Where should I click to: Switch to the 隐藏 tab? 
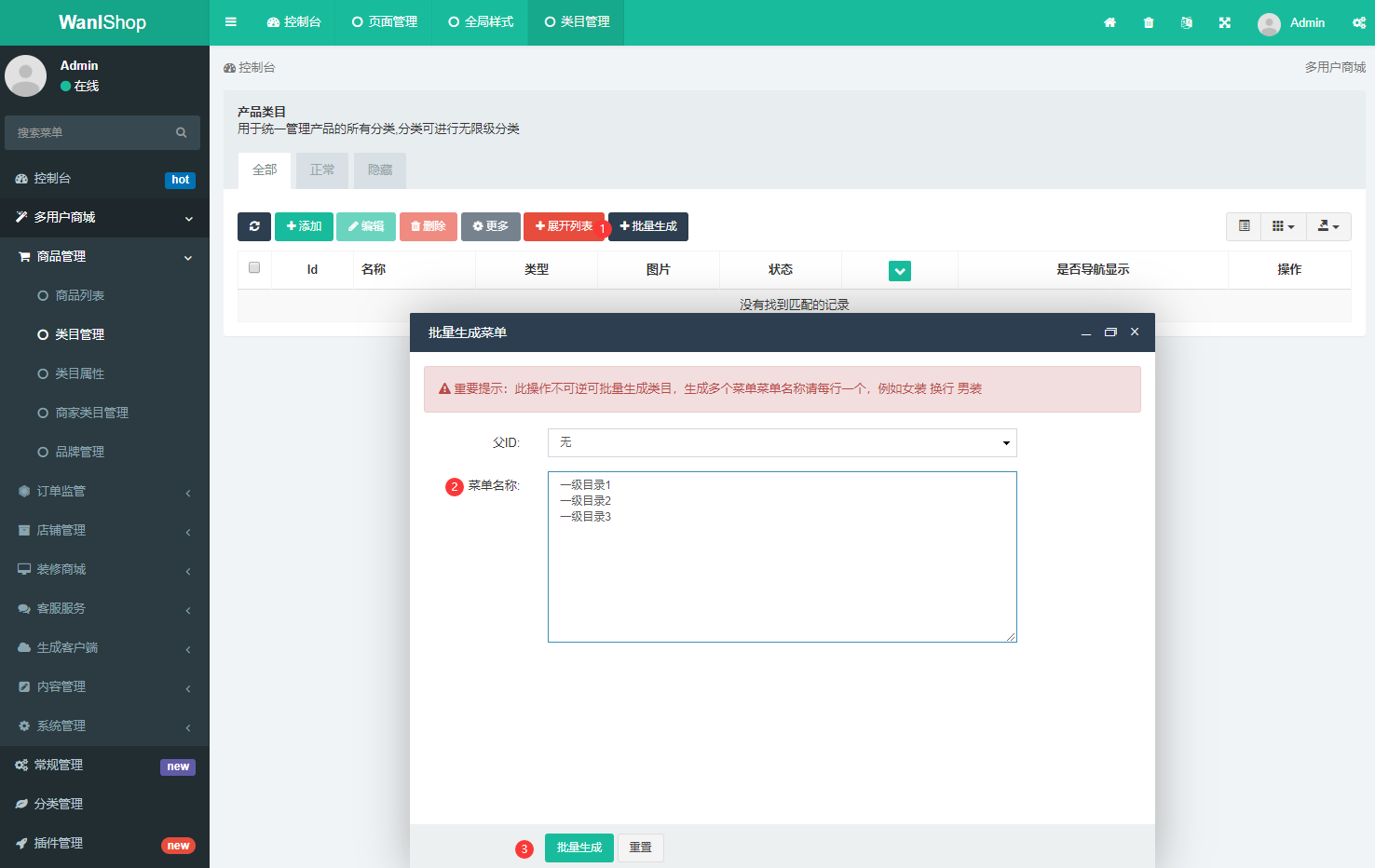tap(380, 170)
